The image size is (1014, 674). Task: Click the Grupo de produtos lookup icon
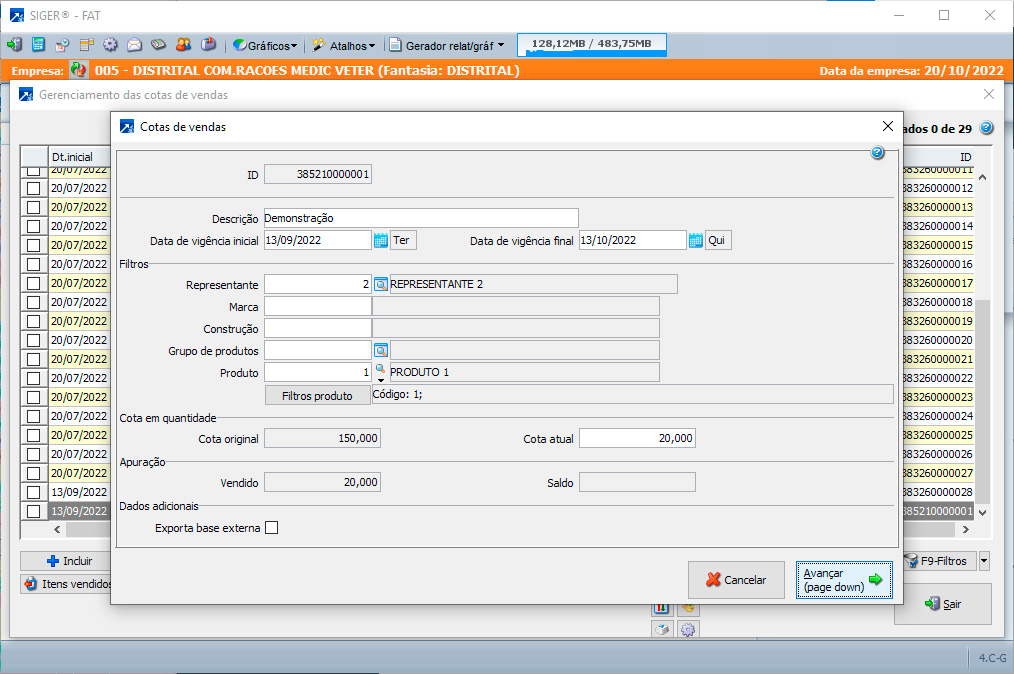pyautogui.click(x=381, y=350)
